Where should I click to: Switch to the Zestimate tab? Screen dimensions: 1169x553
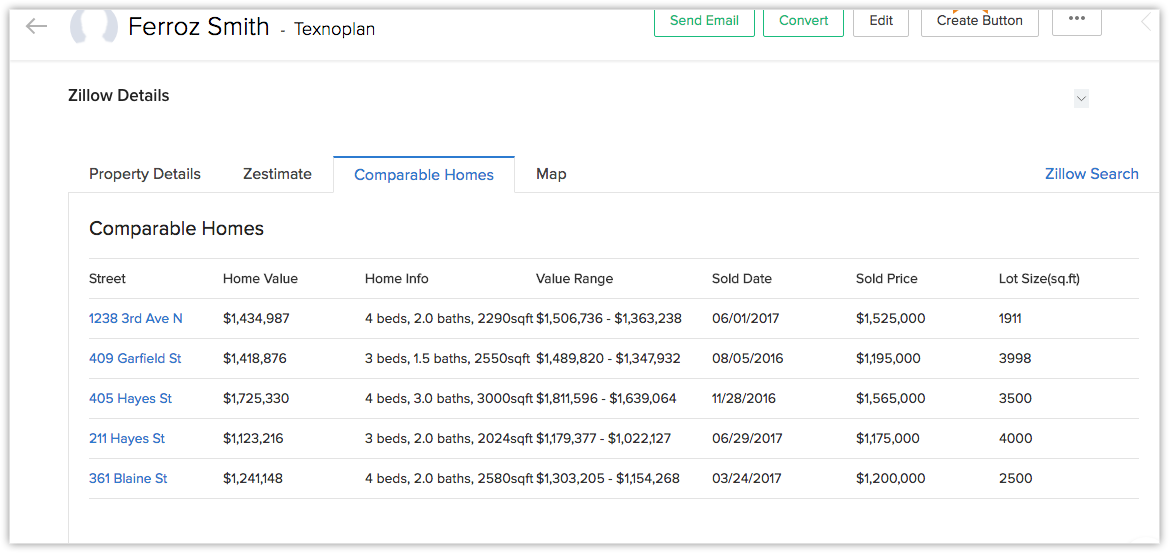point(277,174)
